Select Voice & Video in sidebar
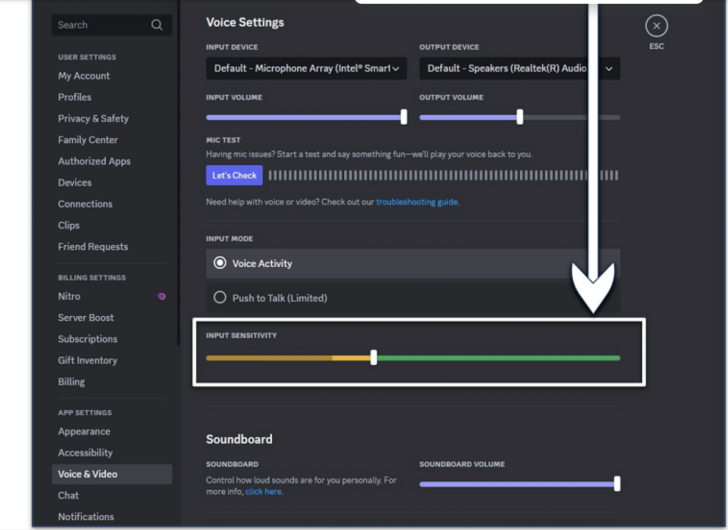This screenshot has height=530, width=728. coord(112,474)
